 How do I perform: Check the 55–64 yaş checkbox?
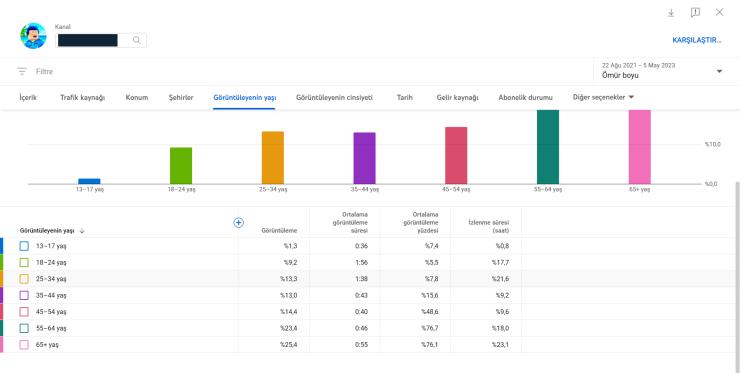click(24, 328)
